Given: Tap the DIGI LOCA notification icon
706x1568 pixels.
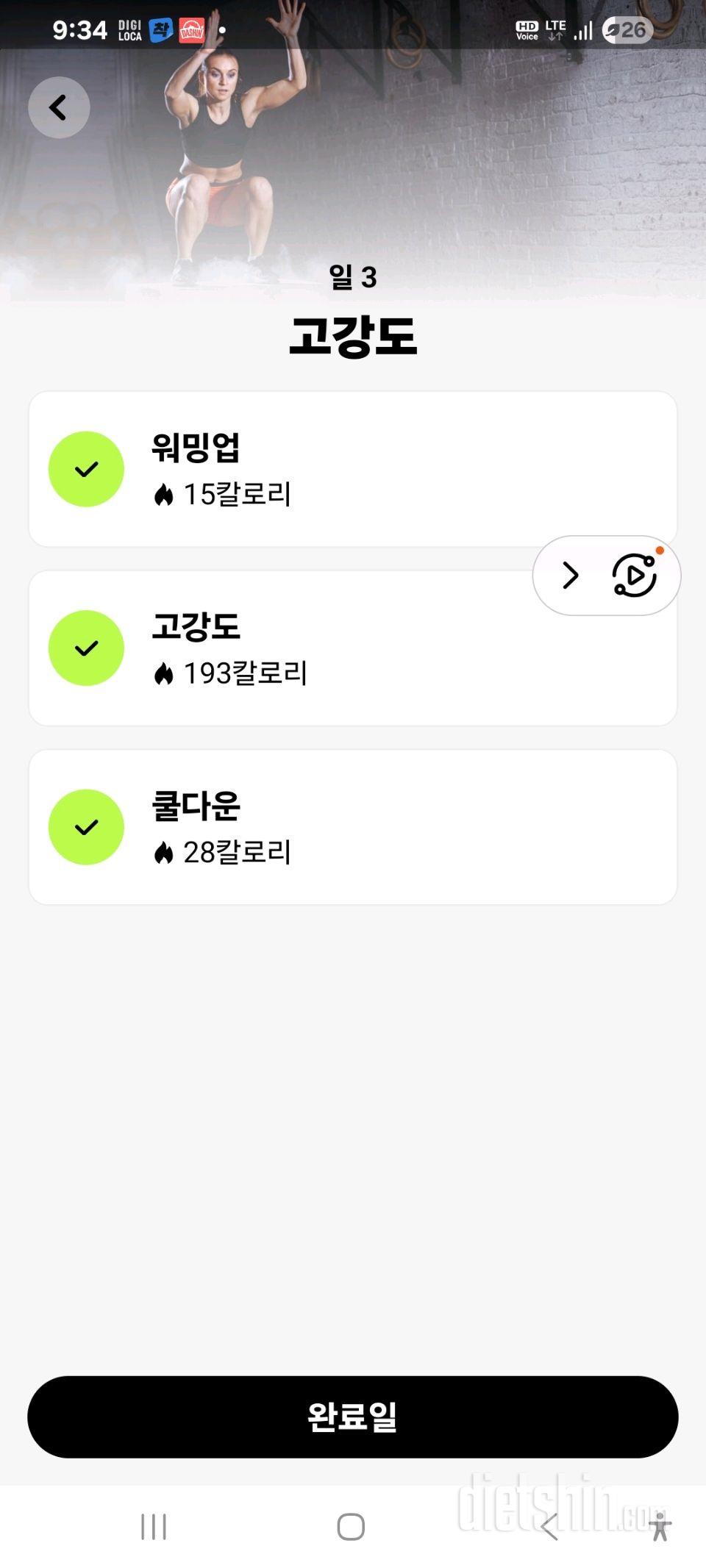Looking at the screenshot, I should tap(129, 30).
